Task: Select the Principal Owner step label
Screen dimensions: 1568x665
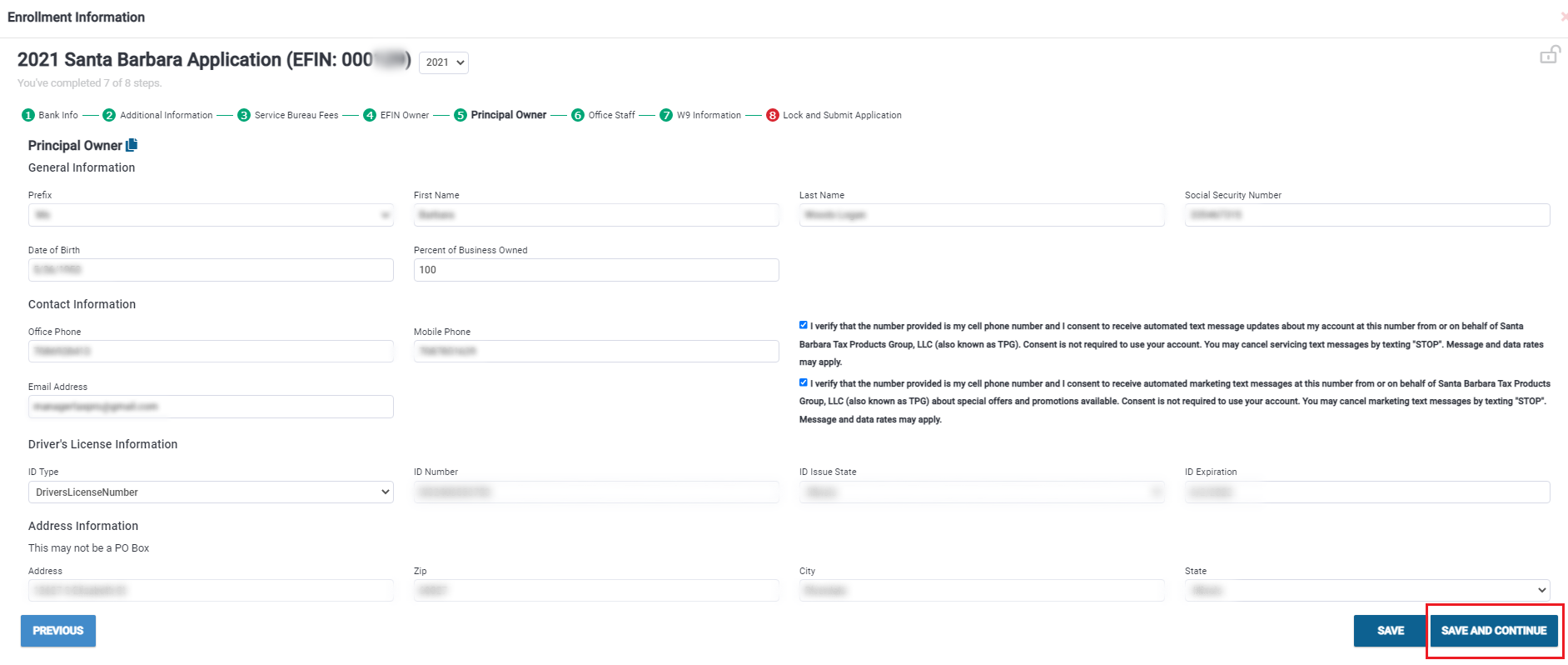Action: pyautogui.click(x=508, y=115)
